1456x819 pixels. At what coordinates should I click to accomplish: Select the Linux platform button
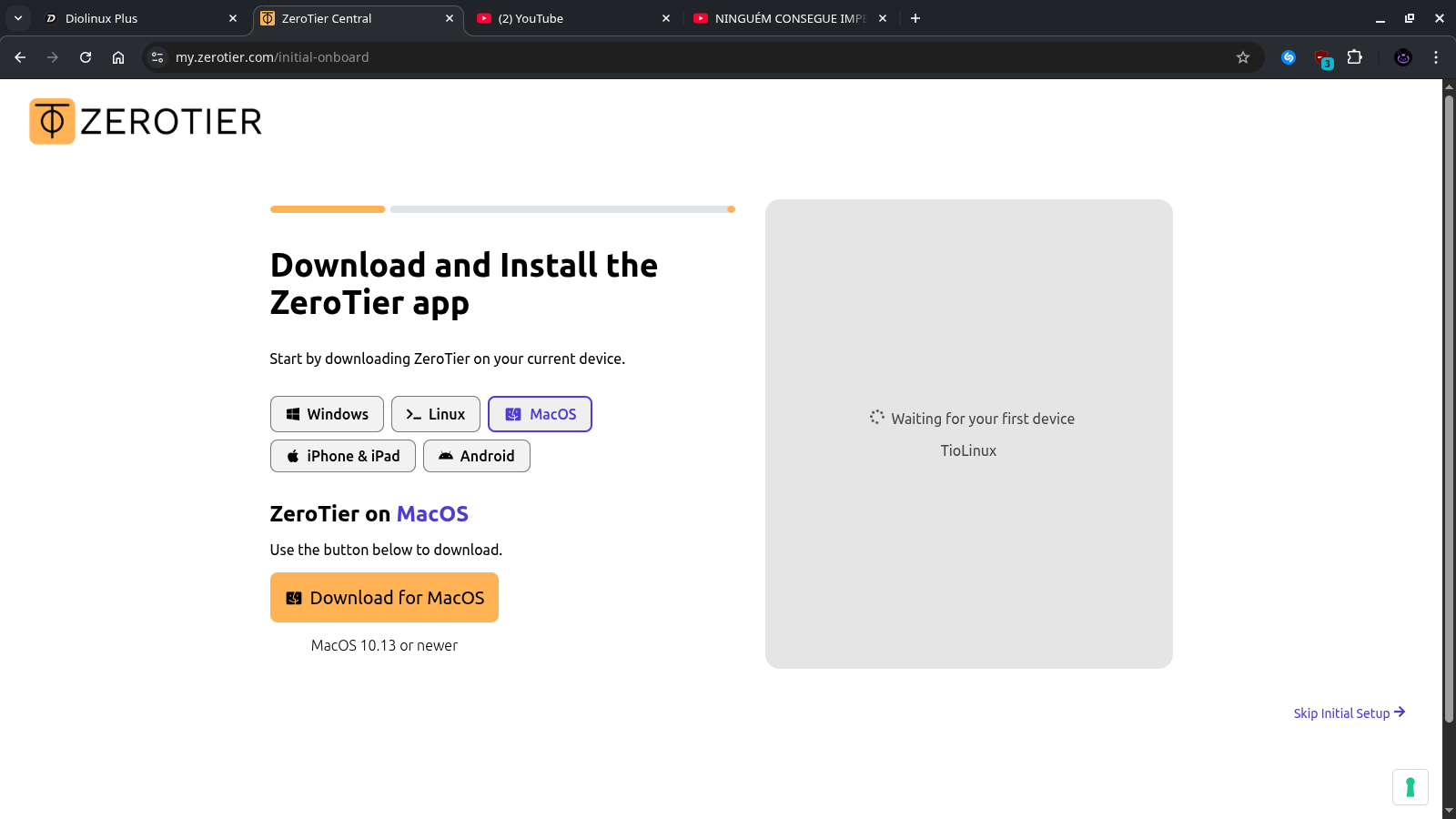pos(436,414)
